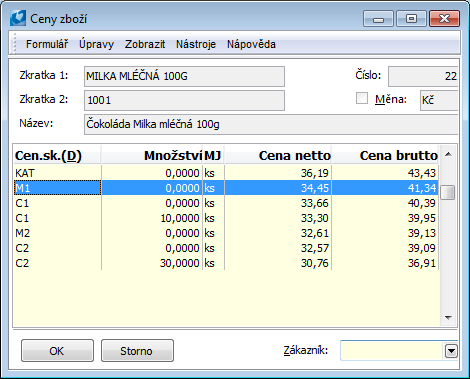Maximize the Ceny zboží window
This screenshot has height=379, width=470.
[x=411, y=18]
